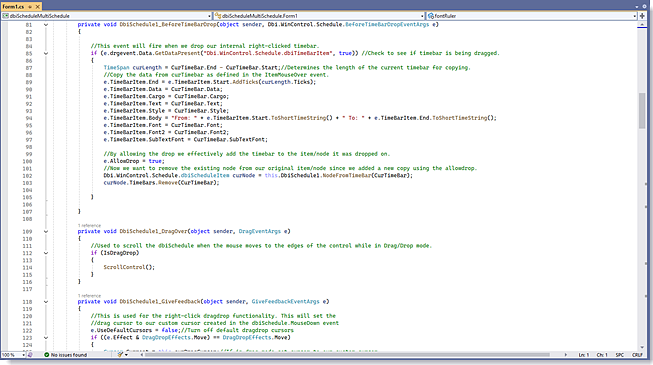
Task: Click the SPC indentation indicator
Action: [620, 355]
